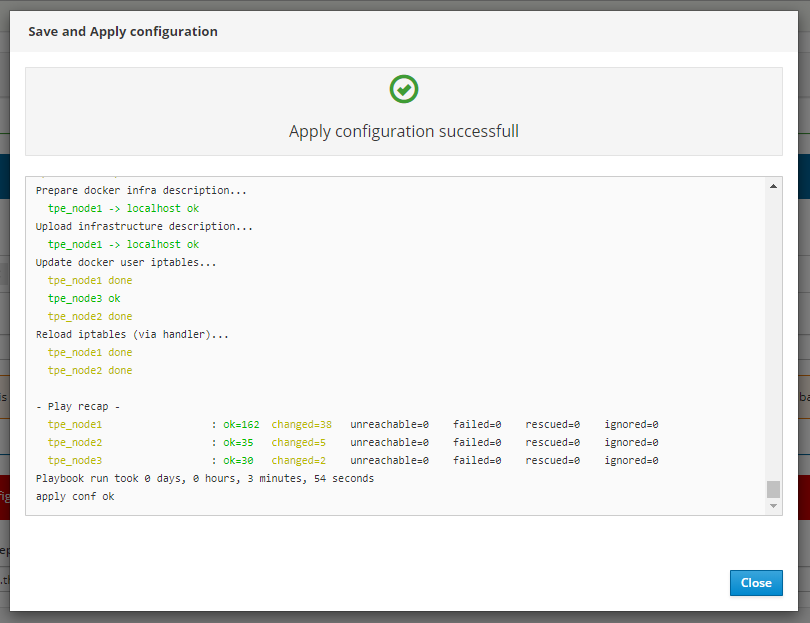Viewport: 810px width, 623px height.
Task: Select the 'ok=35' value for tpe_node2
Action: click(x=238, y=442)
